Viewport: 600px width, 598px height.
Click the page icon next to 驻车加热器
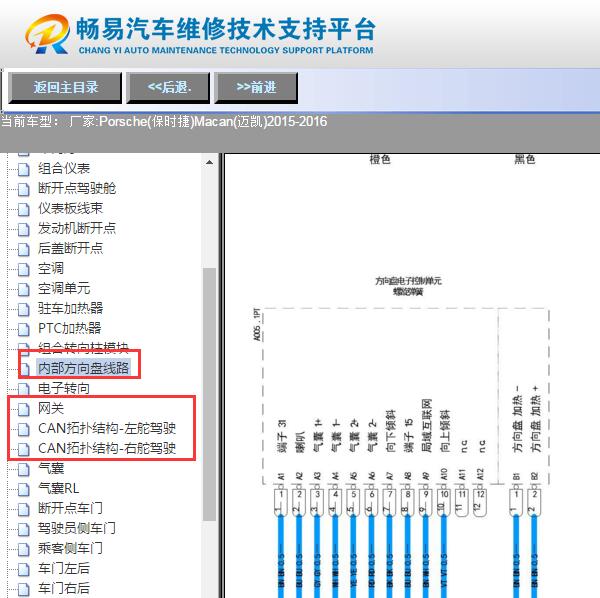24,309
